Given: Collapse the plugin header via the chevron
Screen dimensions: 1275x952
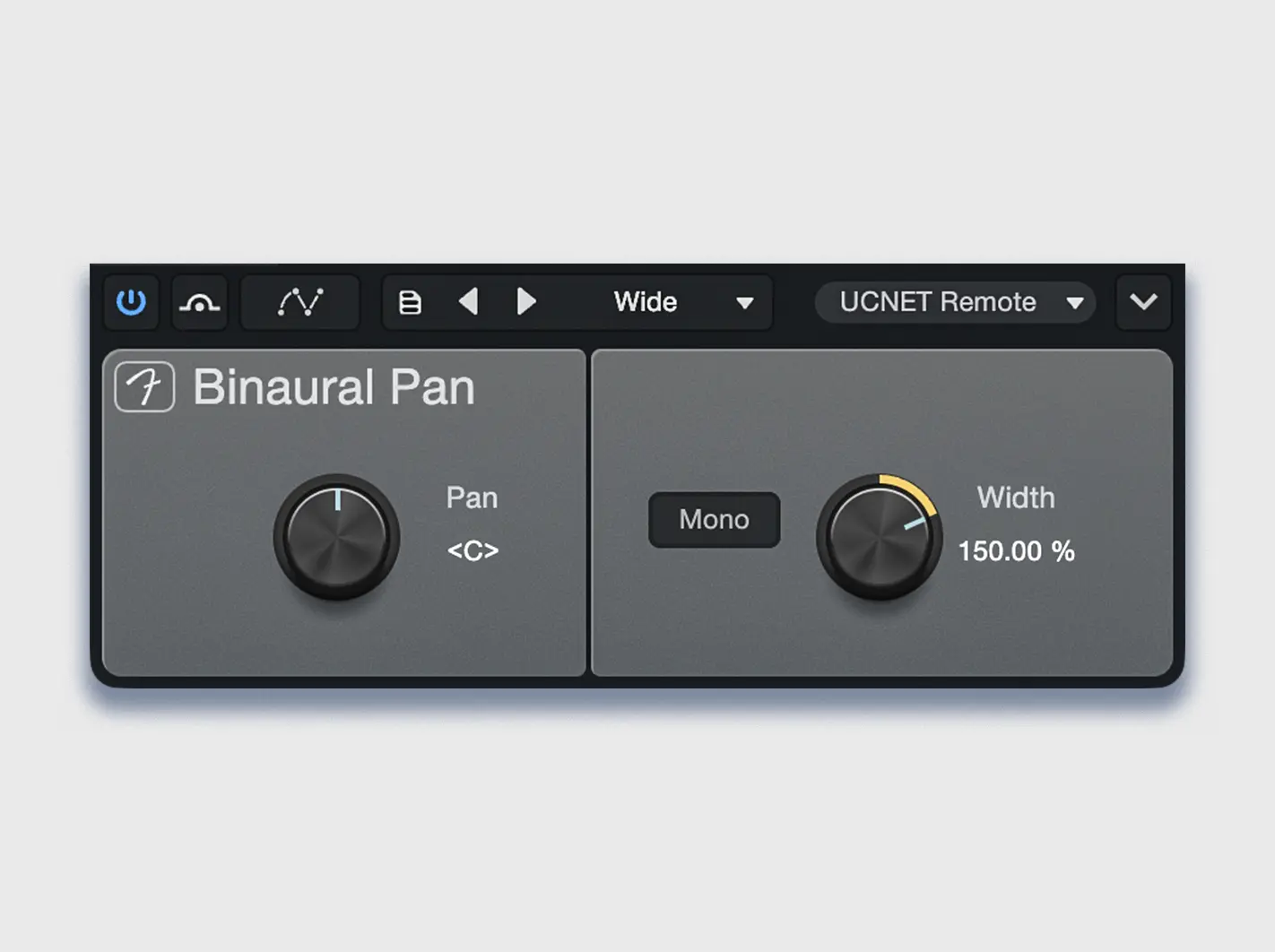Looking at the screenshot, I should point(1143,302).
